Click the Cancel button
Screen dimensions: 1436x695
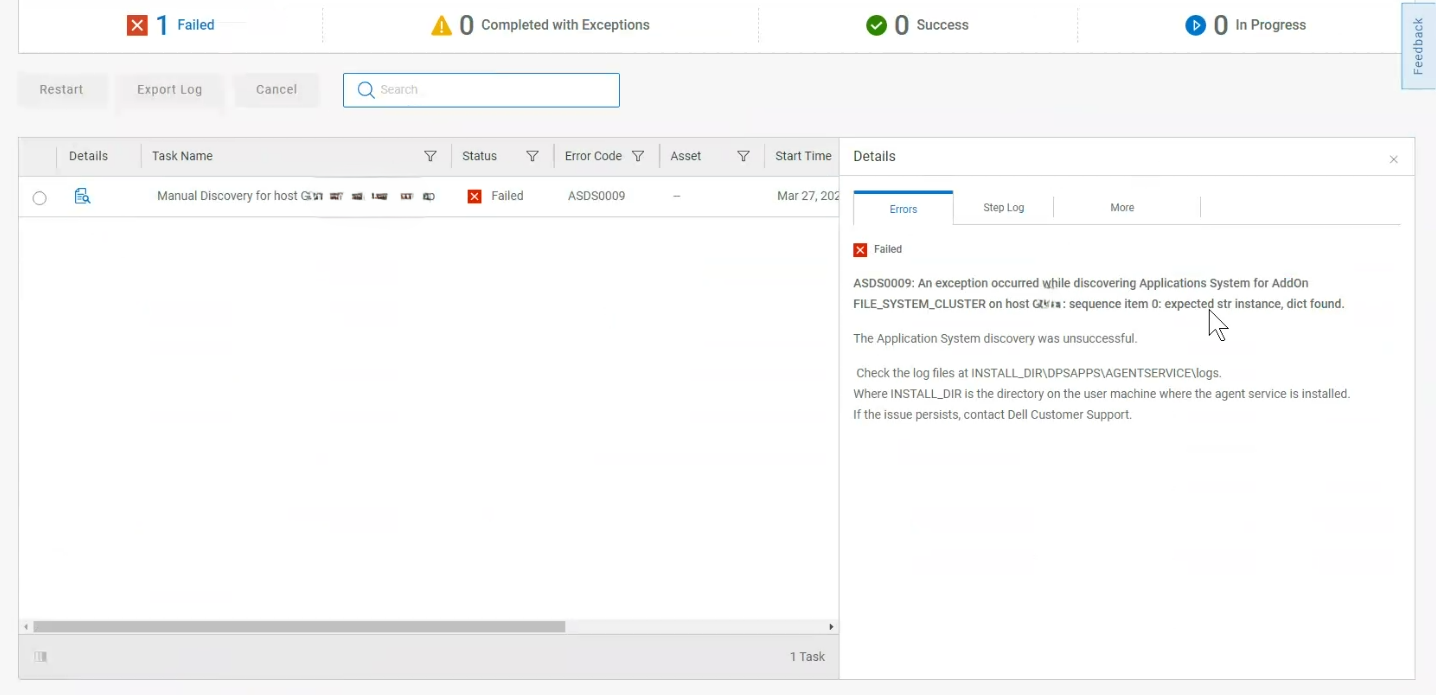pos(276,89)
